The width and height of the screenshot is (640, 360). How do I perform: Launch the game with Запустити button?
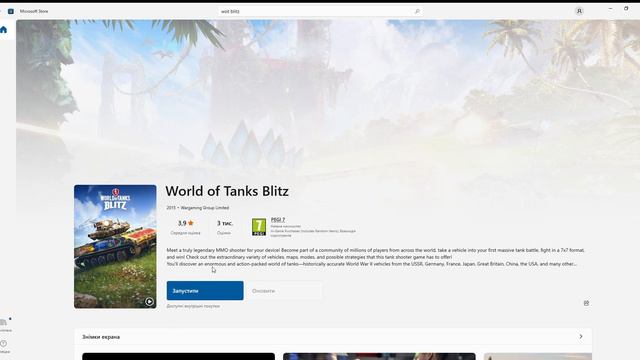pyautogui.click(x=205, y=291)
